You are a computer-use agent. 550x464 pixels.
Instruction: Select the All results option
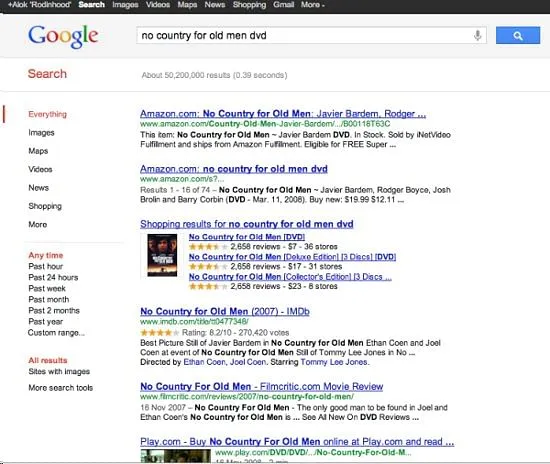(48, 361)
